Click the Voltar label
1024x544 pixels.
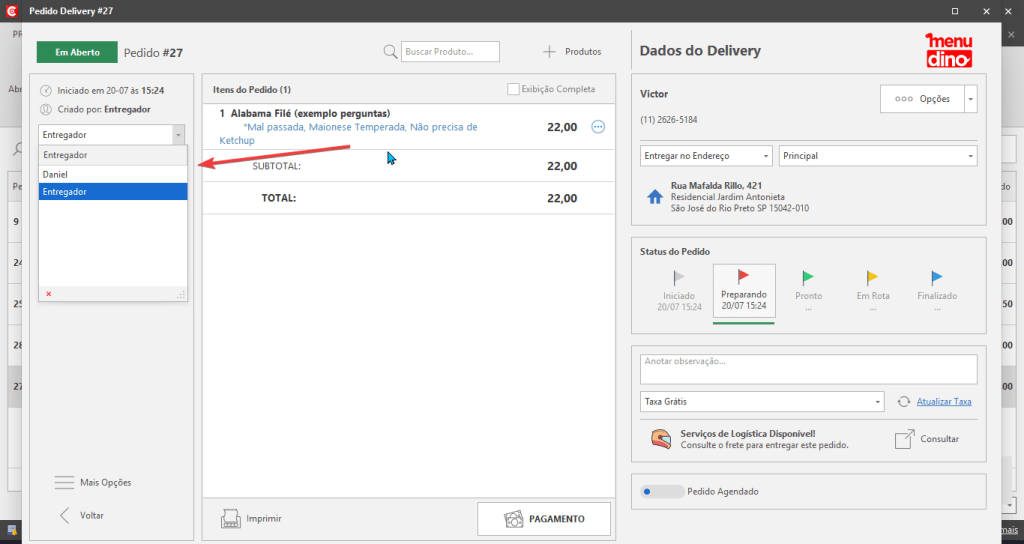tap(91, 515)
